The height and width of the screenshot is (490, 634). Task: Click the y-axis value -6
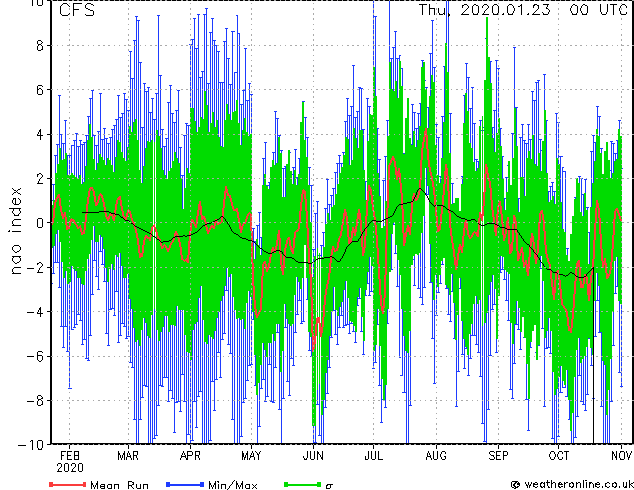click(35, 356)
